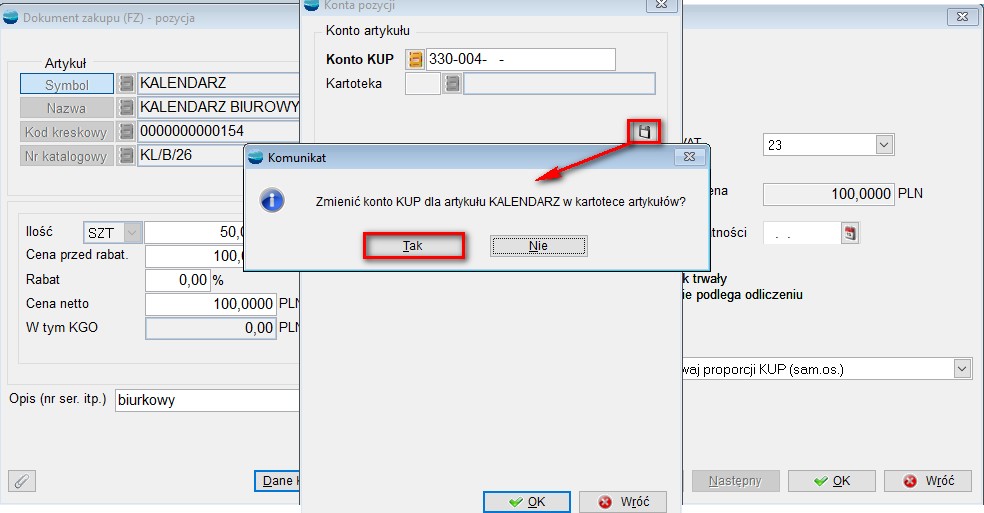This screenshot has width=984, height=513.
Task: Click the Nr katalogowy button
Action: click(66, 156)
